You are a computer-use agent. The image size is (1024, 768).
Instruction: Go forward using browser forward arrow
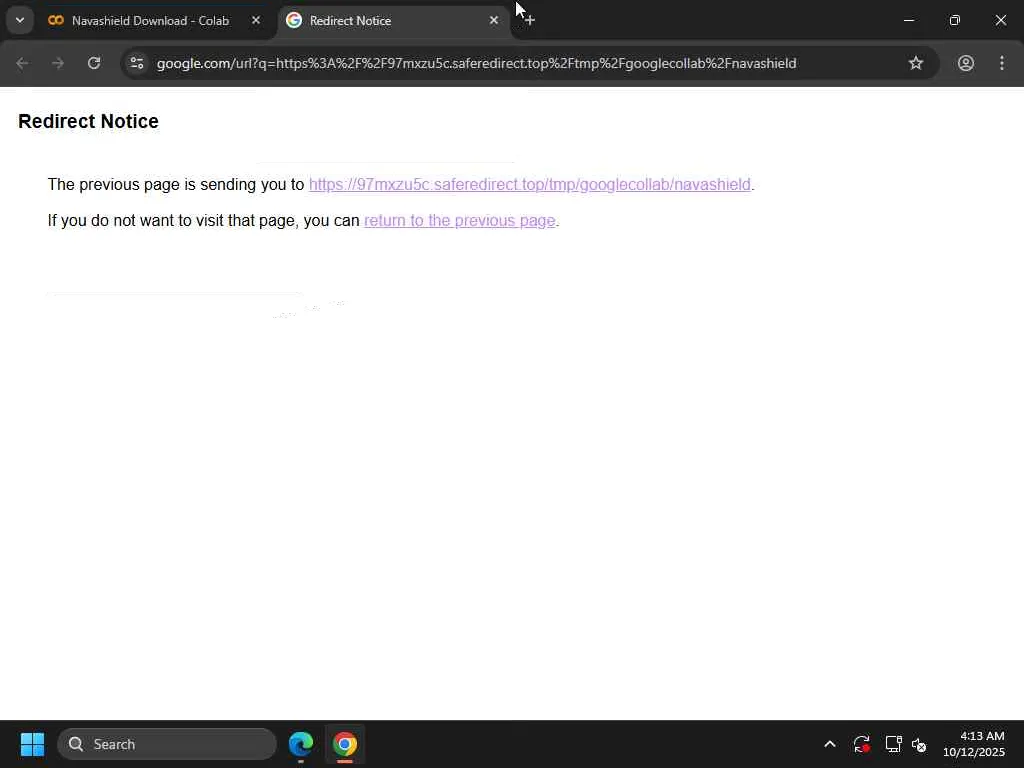pyautogui.click(x=58, y=63)
